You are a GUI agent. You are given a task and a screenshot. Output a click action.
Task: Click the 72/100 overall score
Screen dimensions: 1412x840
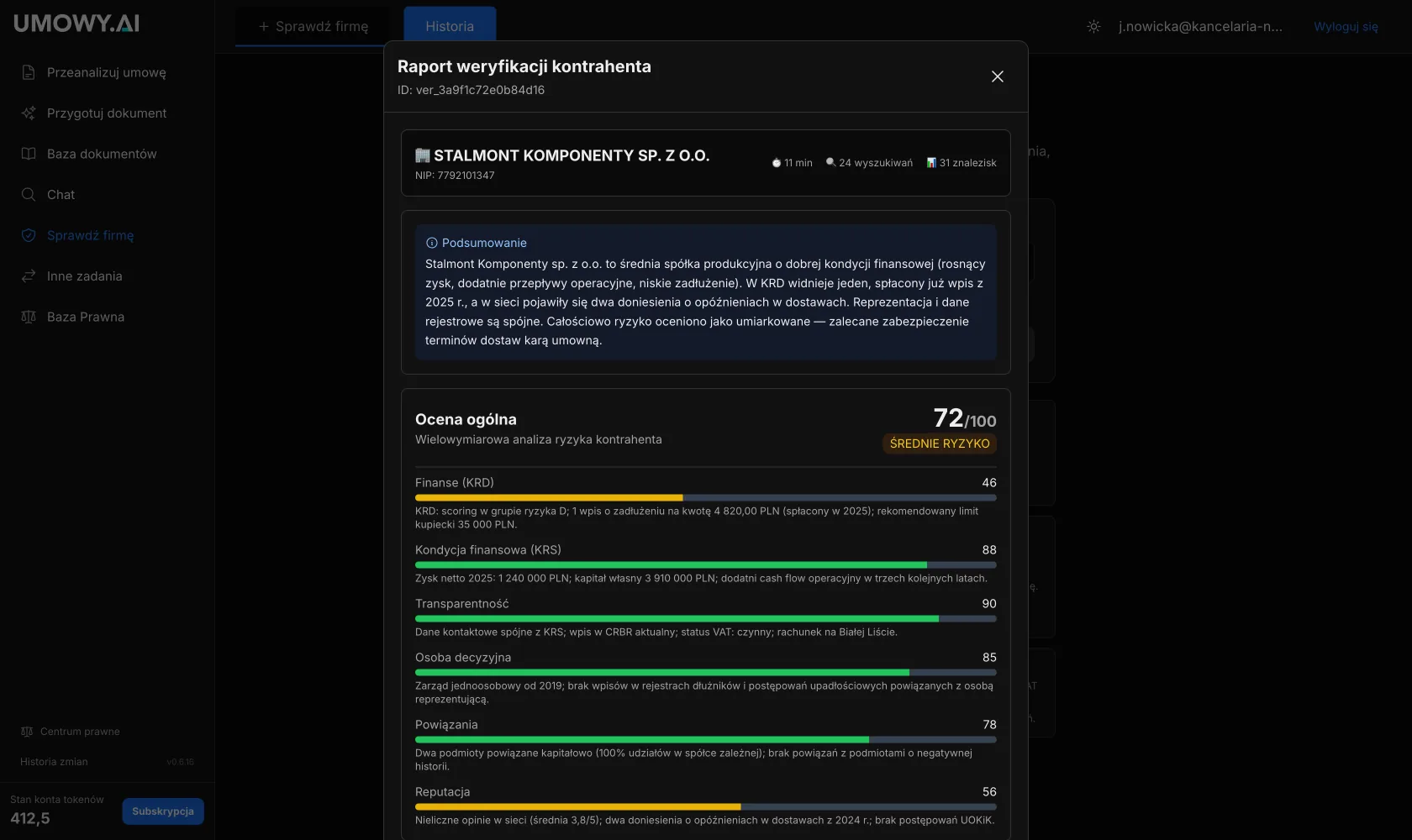(965, 417)
